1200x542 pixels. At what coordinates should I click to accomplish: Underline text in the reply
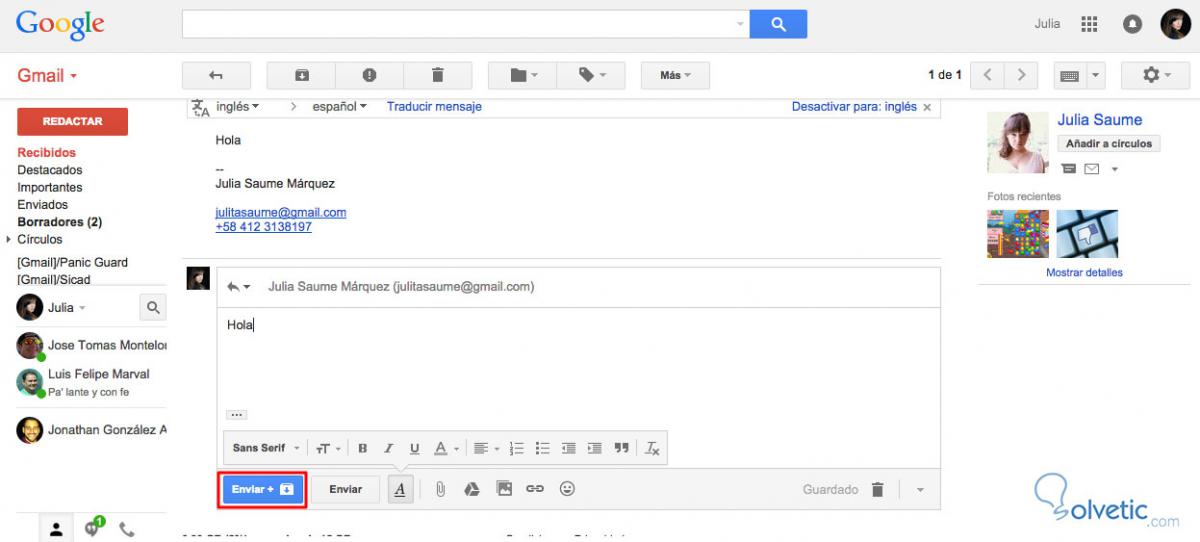coord(414,448)
